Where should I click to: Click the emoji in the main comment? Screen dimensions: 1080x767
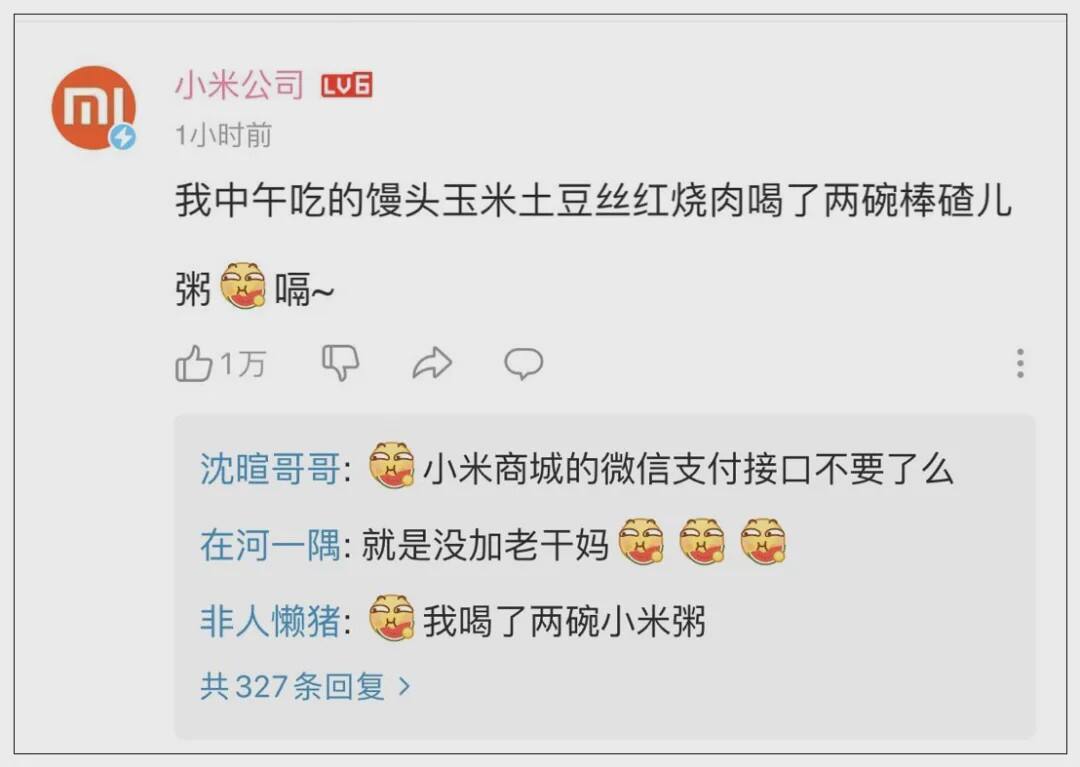[x=242, y=286]
